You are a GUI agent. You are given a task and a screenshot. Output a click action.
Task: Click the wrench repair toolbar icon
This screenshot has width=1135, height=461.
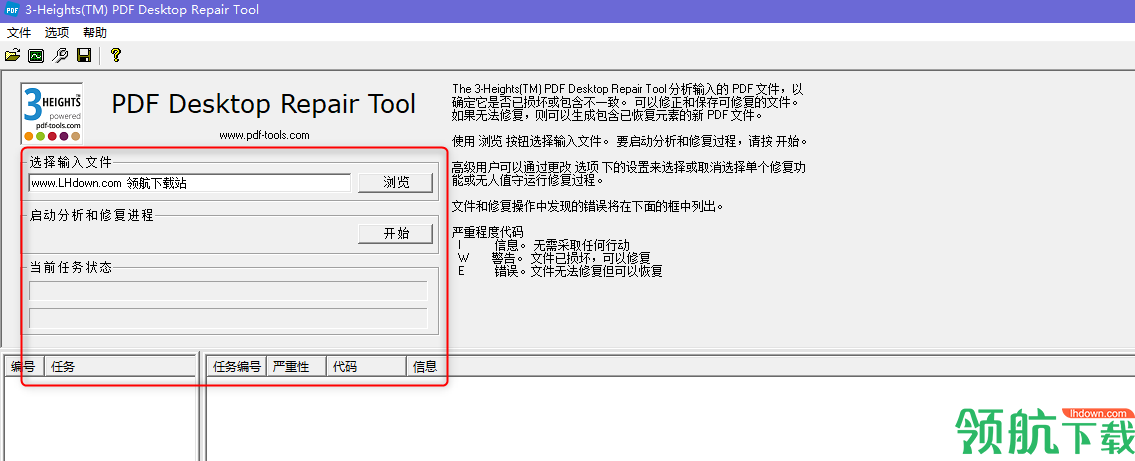(60, 55)
